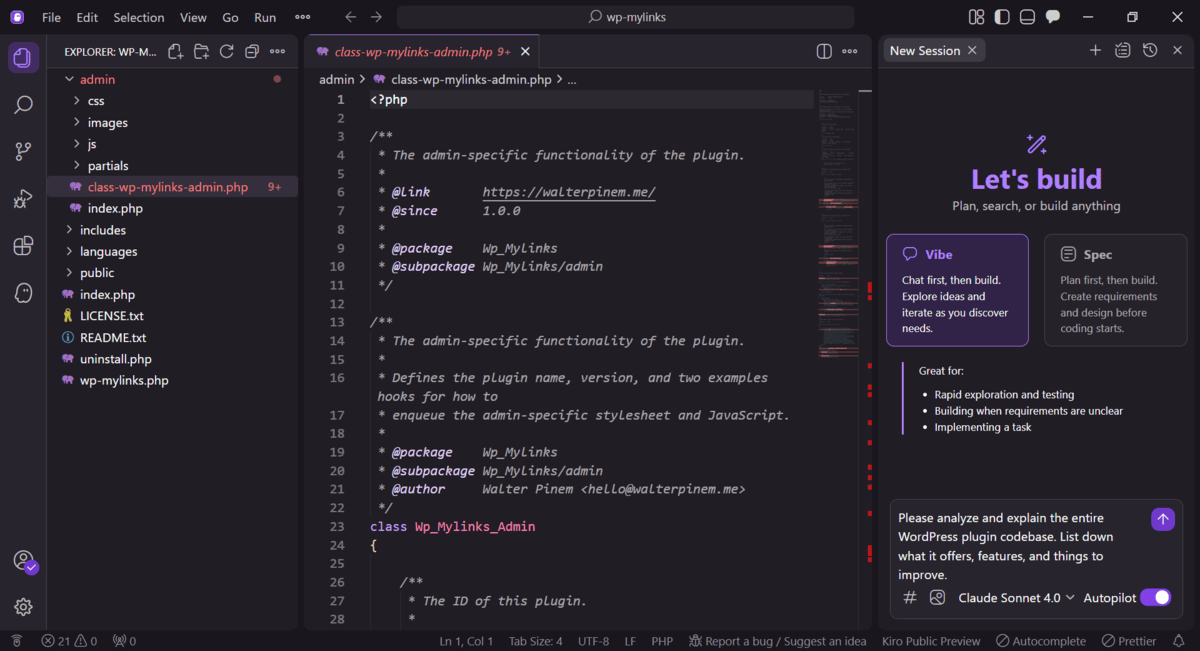Select the Spec session mode card

click(x=1115, y=290)
